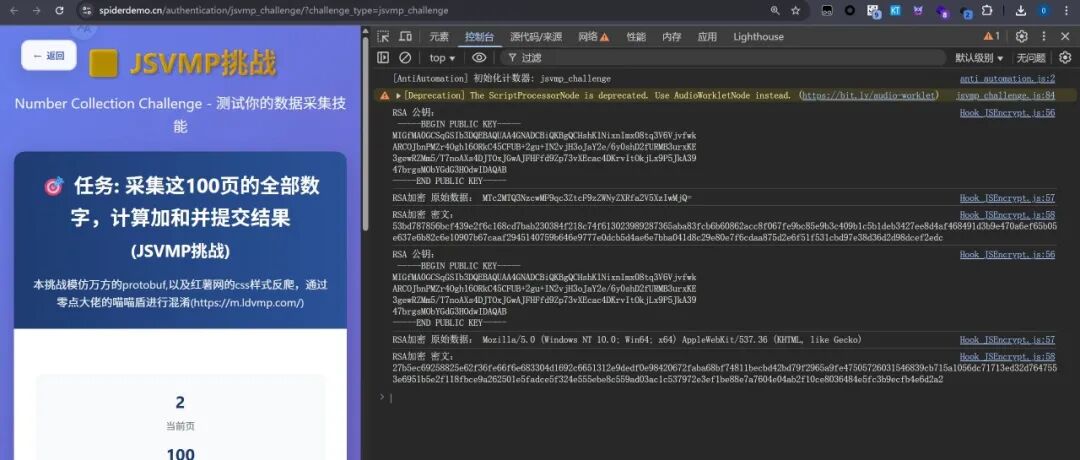Open the Lighthouse tab
This screenshot has width=1080, height=460.
(x=758, y=37)
